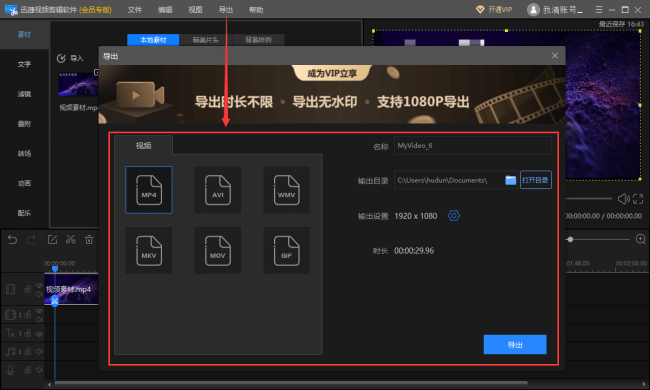Click the 导入 import icon in media panel
Screen dimensions: 650x390
[61, 58]
